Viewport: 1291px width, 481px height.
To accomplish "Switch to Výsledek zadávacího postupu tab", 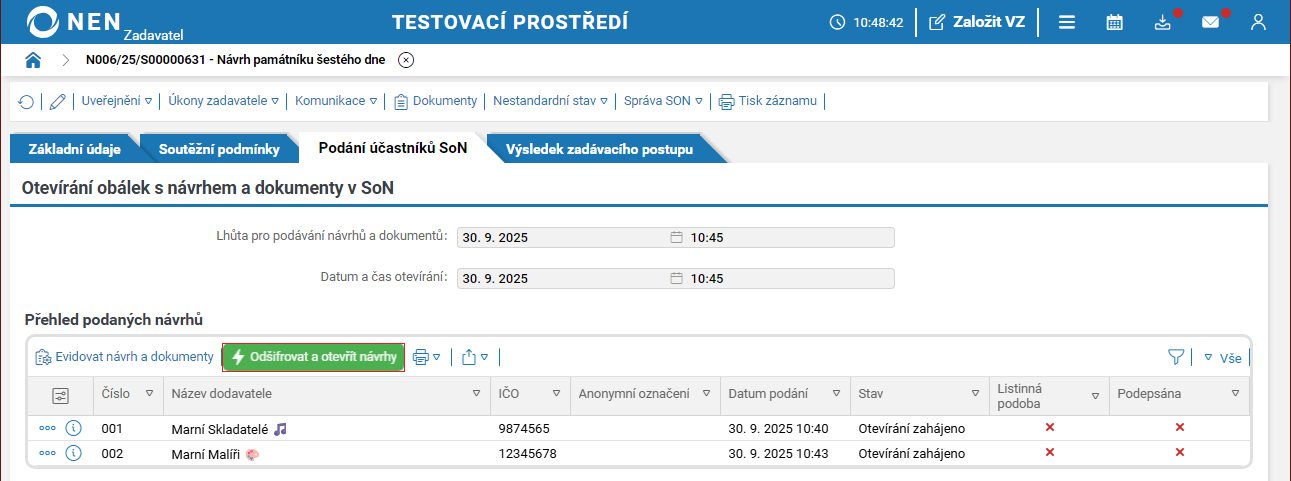I will (599, 149).
